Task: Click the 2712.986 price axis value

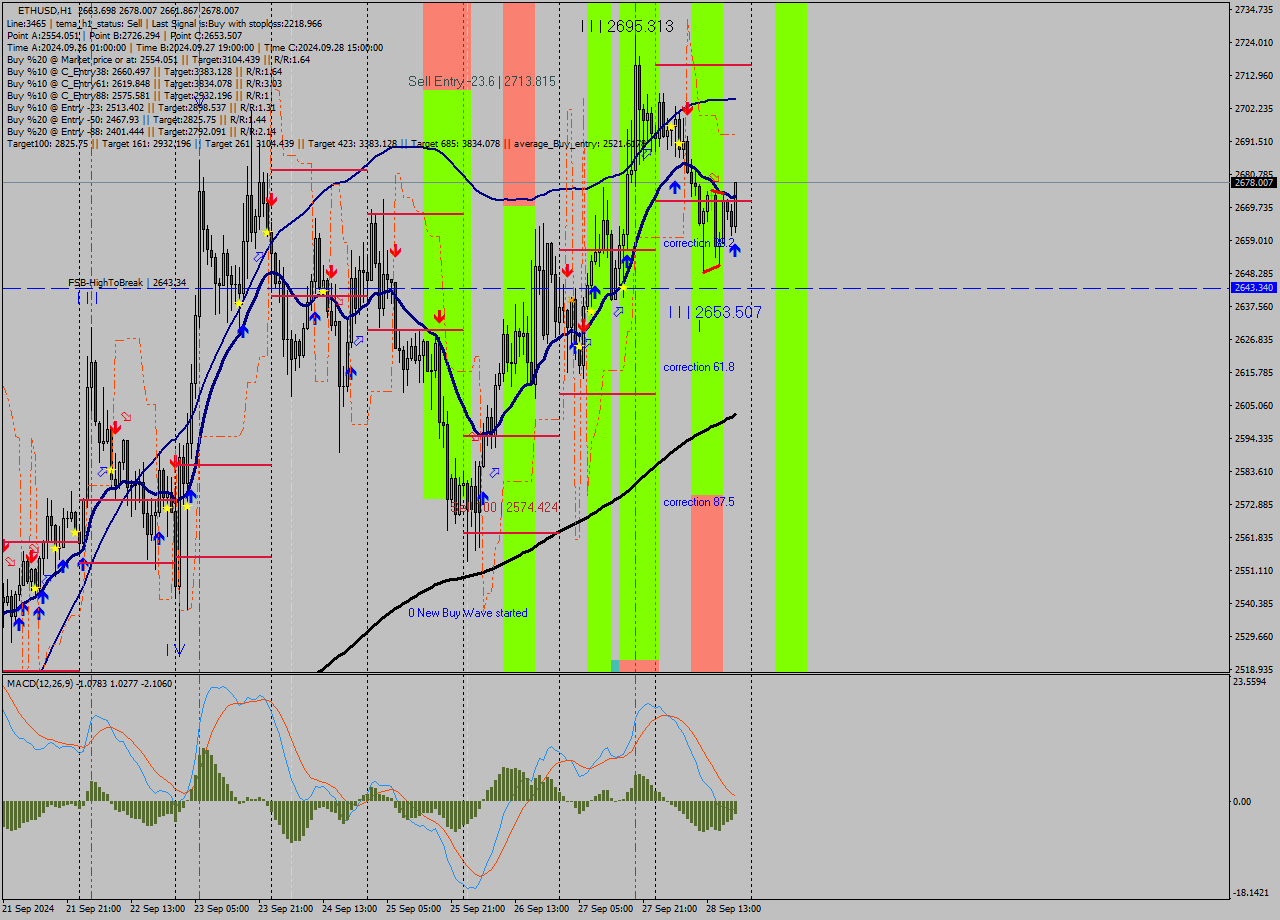Action: tap(1254, 75)
